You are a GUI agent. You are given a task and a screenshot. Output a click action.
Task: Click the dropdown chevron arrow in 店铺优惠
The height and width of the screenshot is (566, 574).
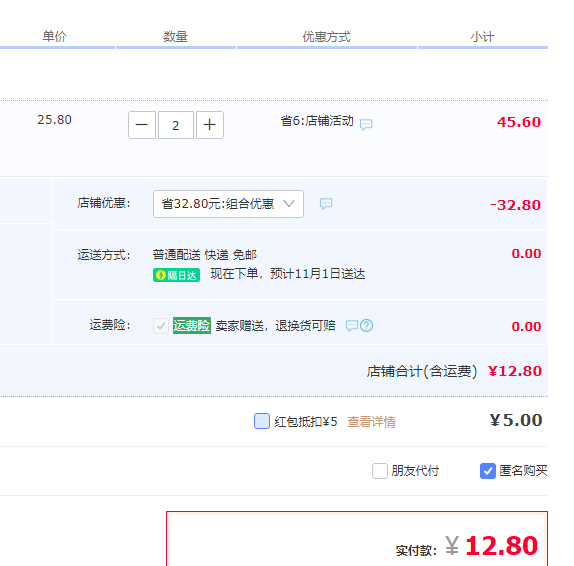289,204
